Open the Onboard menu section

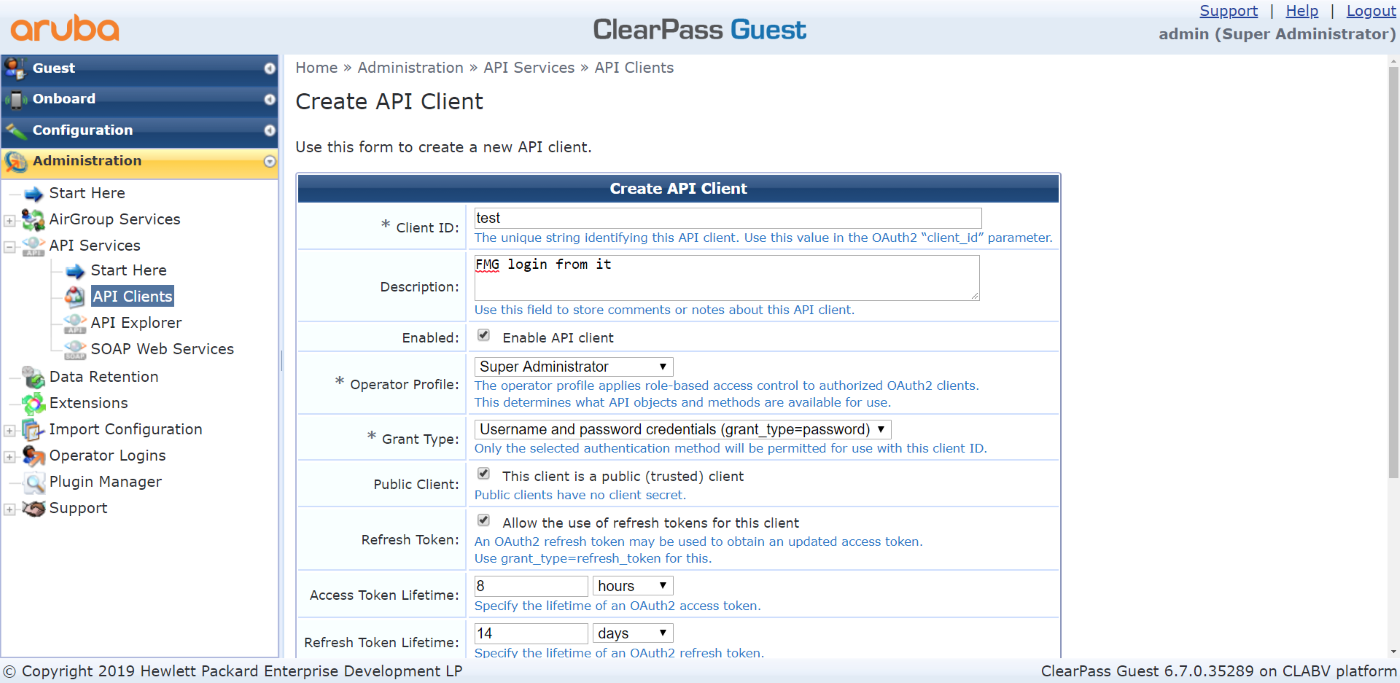(140, 99)
